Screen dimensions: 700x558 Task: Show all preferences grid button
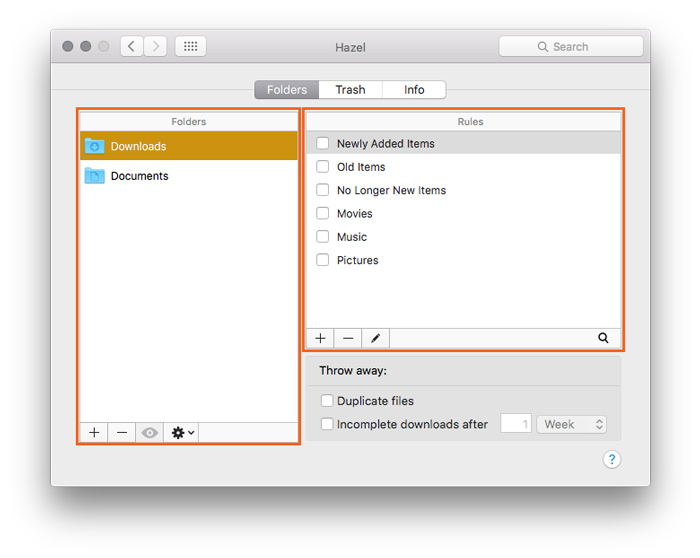click(190, 46)
